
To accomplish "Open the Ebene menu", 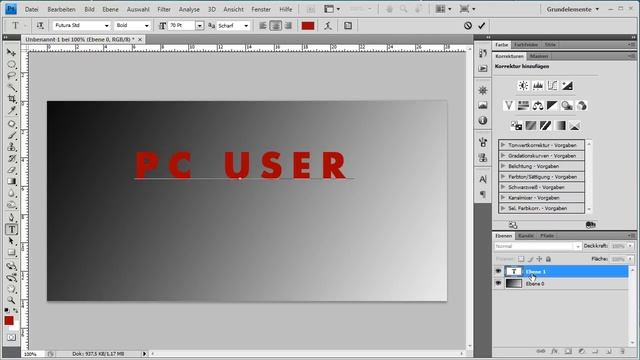I will (110, 9).
